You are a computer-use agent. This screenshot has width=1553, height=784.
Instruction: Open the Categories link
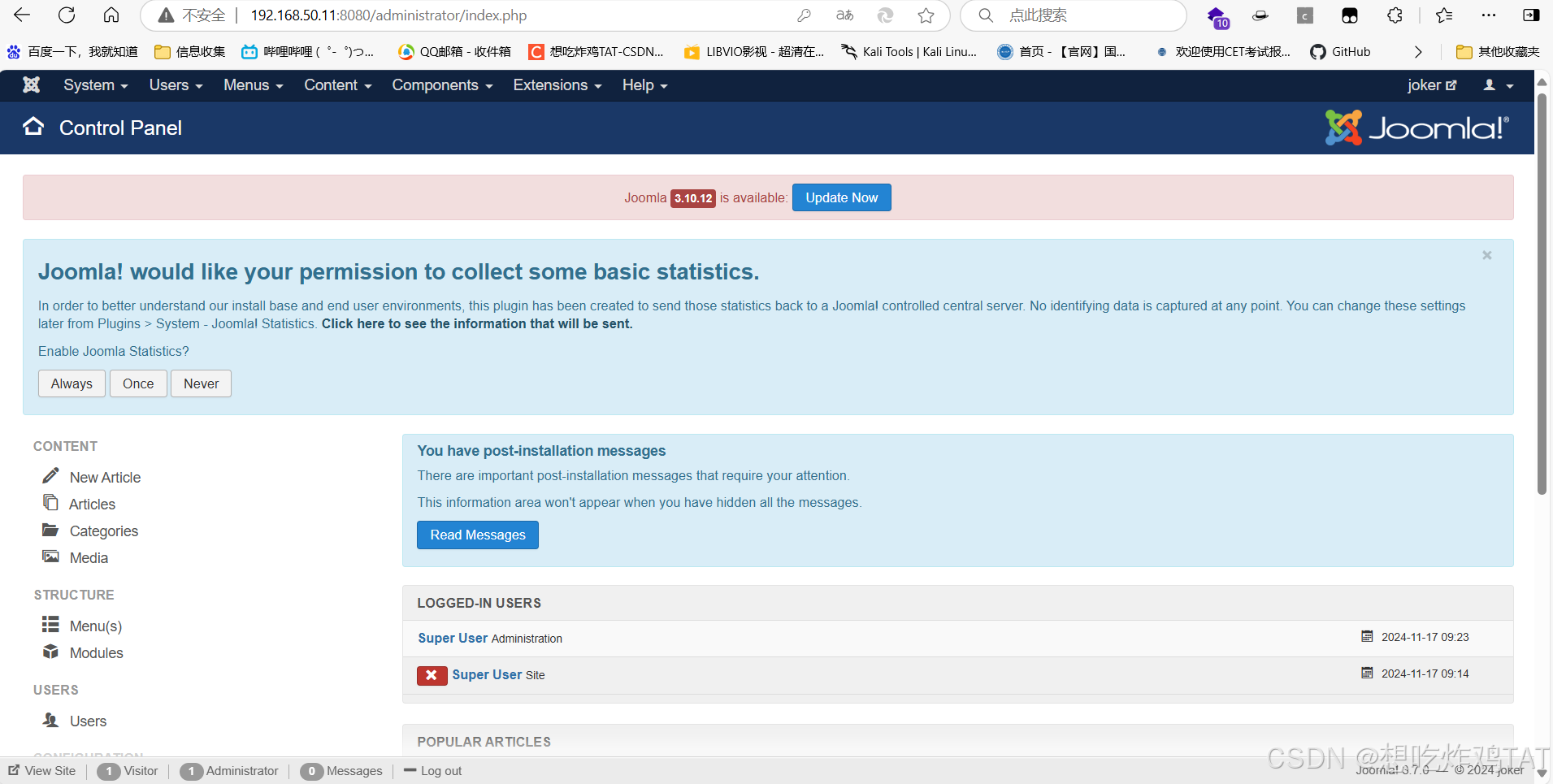coord(104,531)
